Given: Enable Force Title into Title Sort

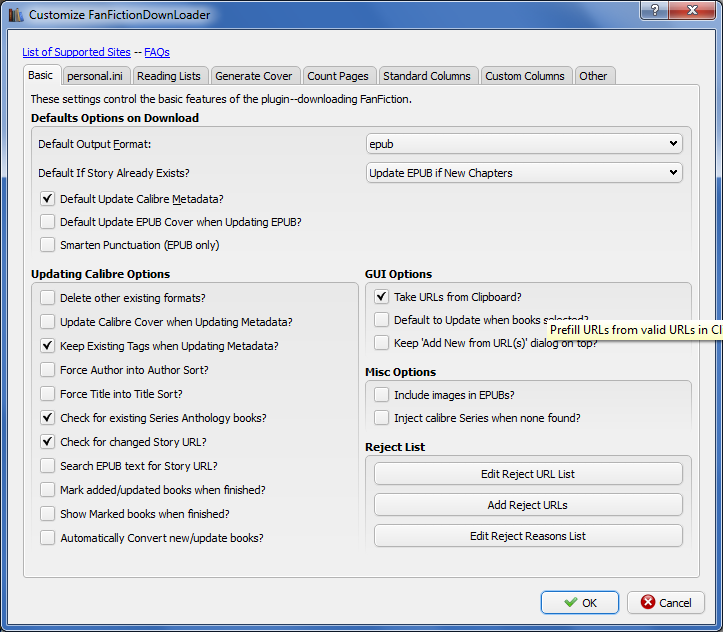Looking at the screenshot, I should coord(47,394).
